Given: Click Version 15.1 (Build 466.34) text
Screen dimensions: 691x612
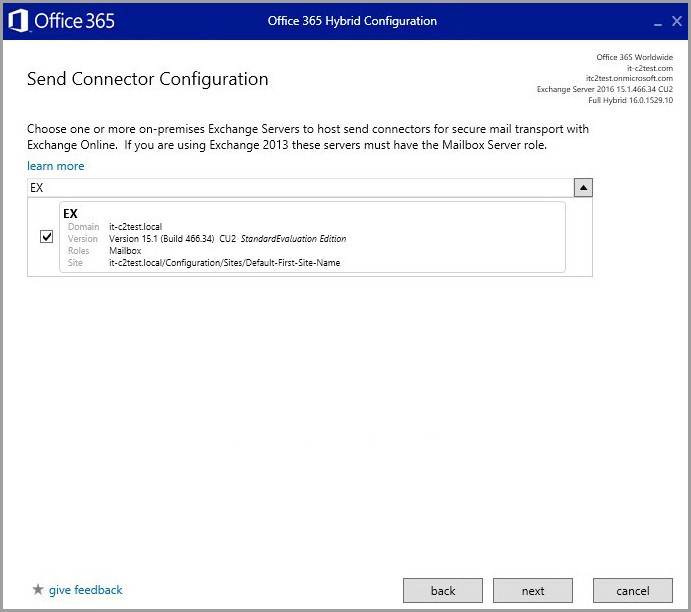Looking at the screenshot, I should [x=162, y=238].
